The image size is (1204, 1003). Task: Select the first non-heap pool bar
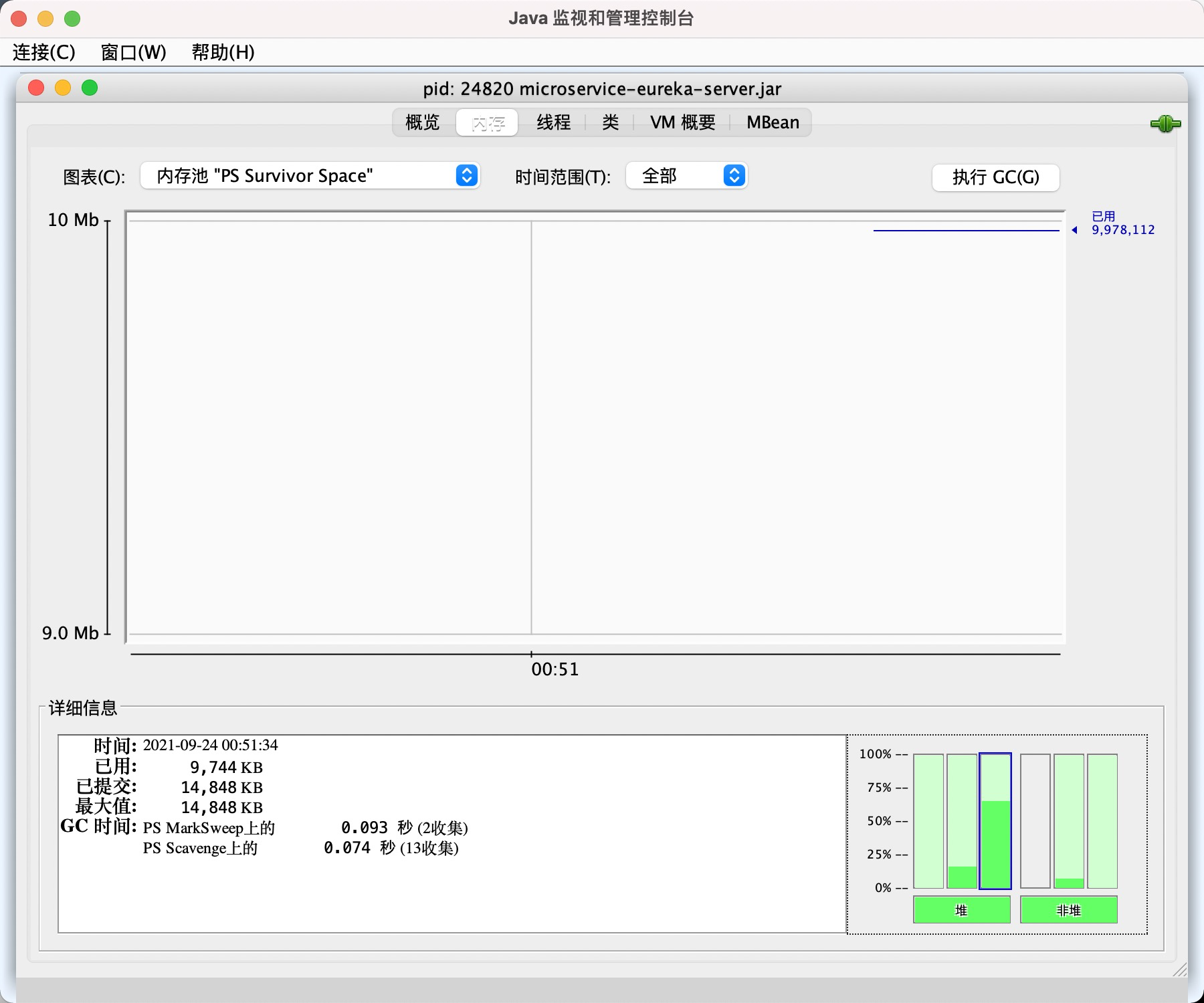1035,821
